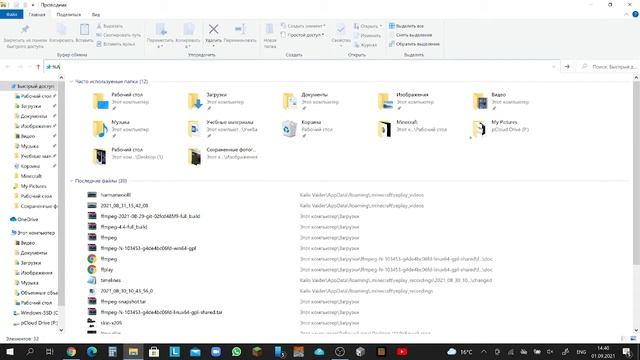
Task: Click navigation pane scroll-down arrow
Action: pos(61,330)
